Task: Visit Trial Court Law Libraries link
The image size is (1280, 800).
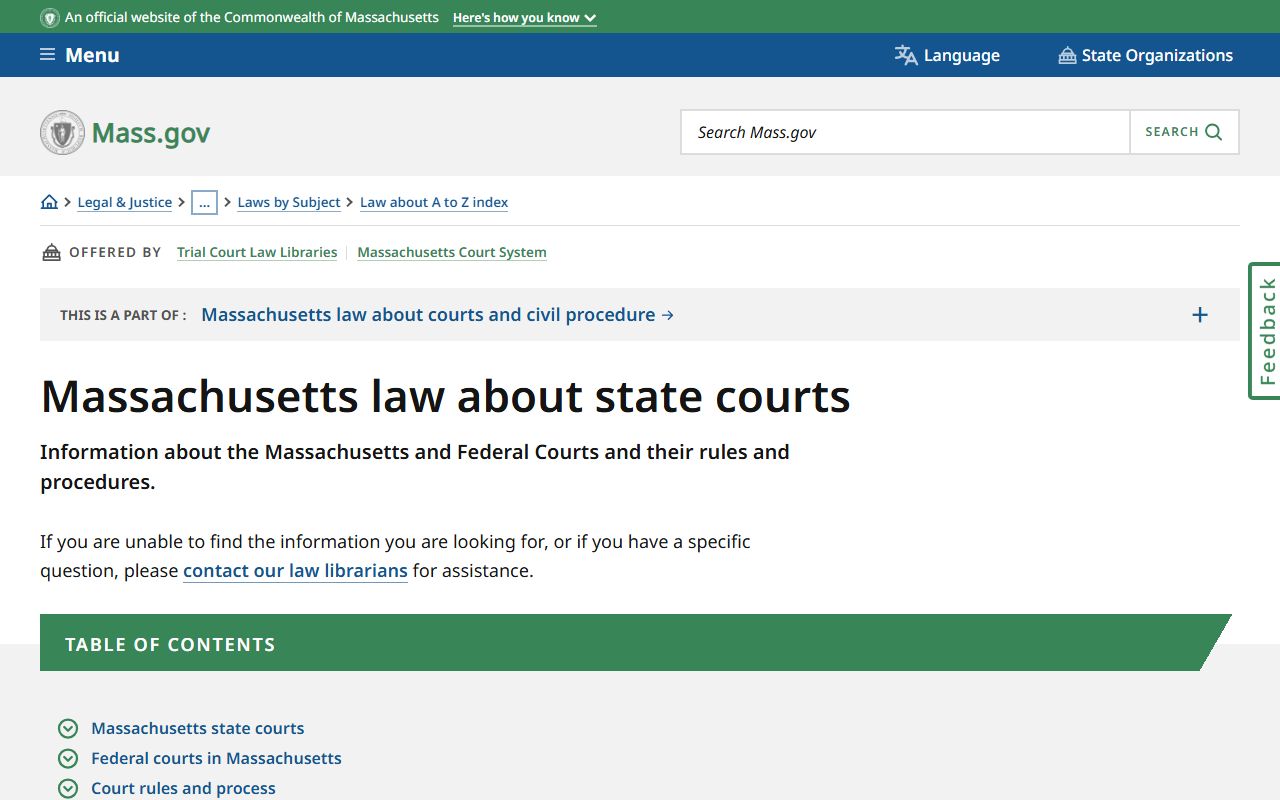Action: click(x=257, y=252)
